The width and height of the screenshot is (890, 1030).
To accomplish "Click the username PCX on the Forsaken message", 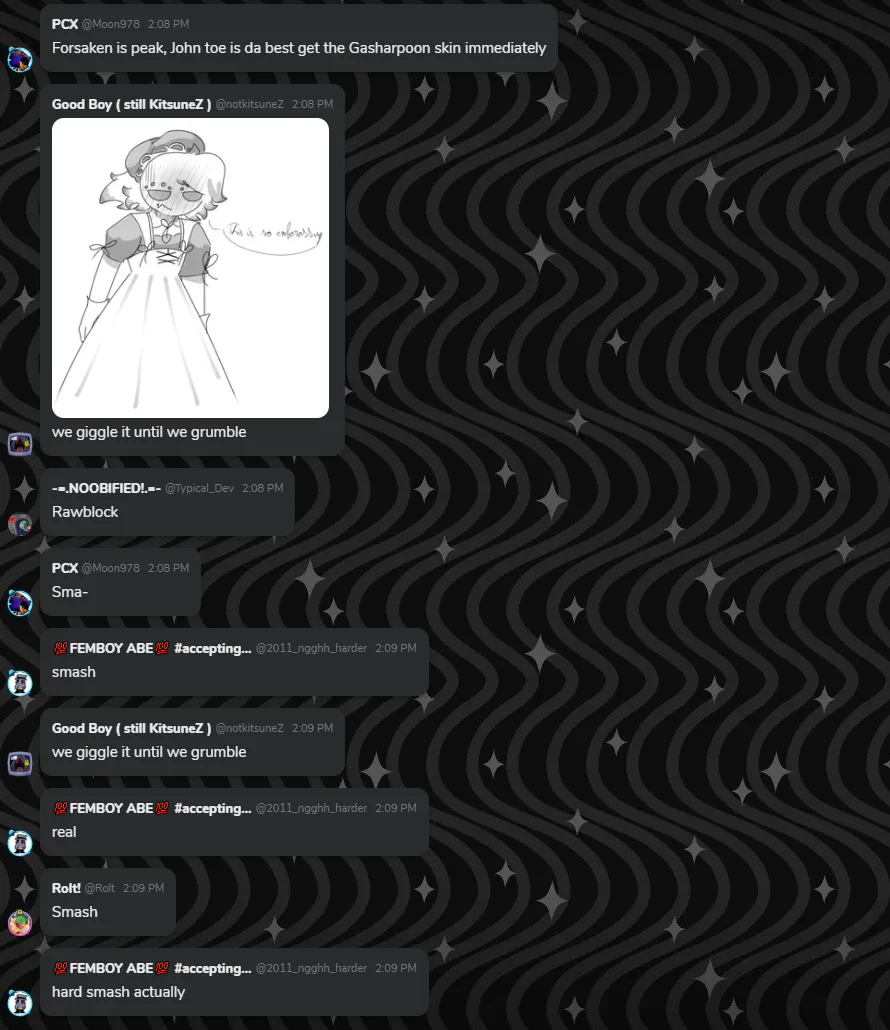I will [x=65, y=24].
